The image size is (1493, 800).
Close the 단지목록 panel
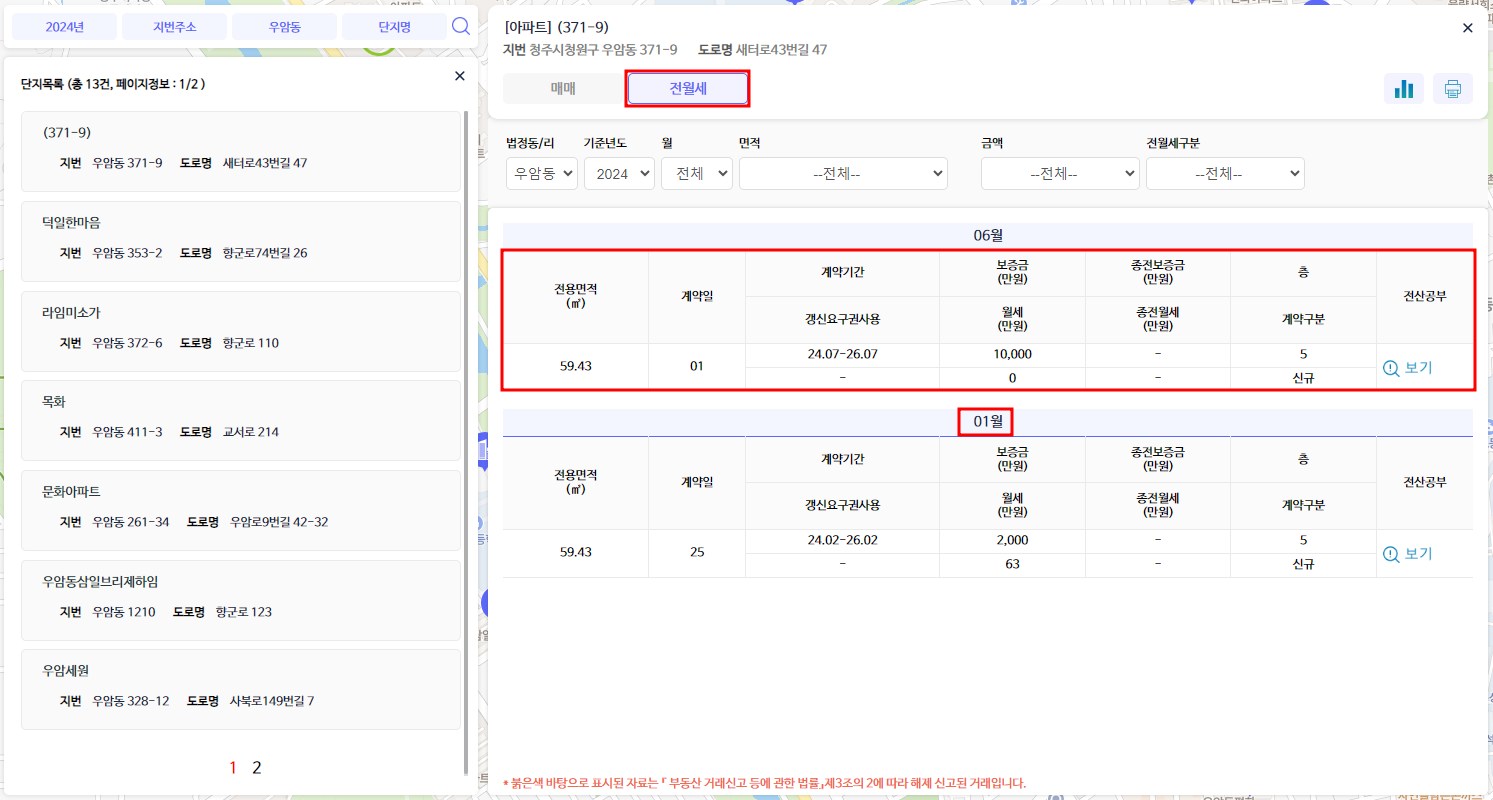(459, 75)
